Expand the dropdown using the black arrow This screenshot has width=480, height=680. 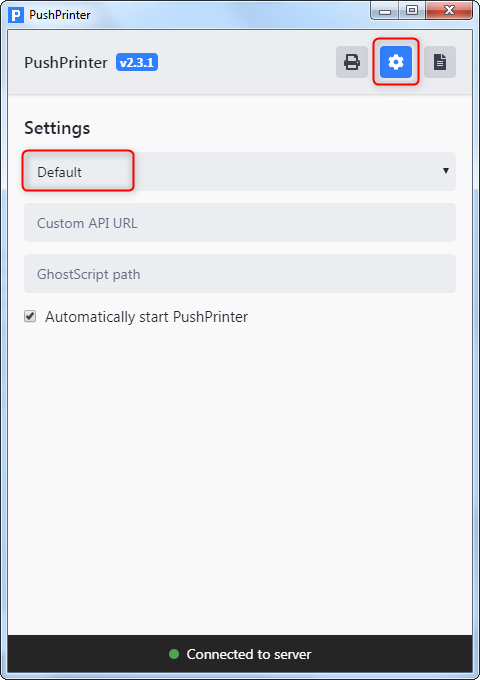point(445,171)
